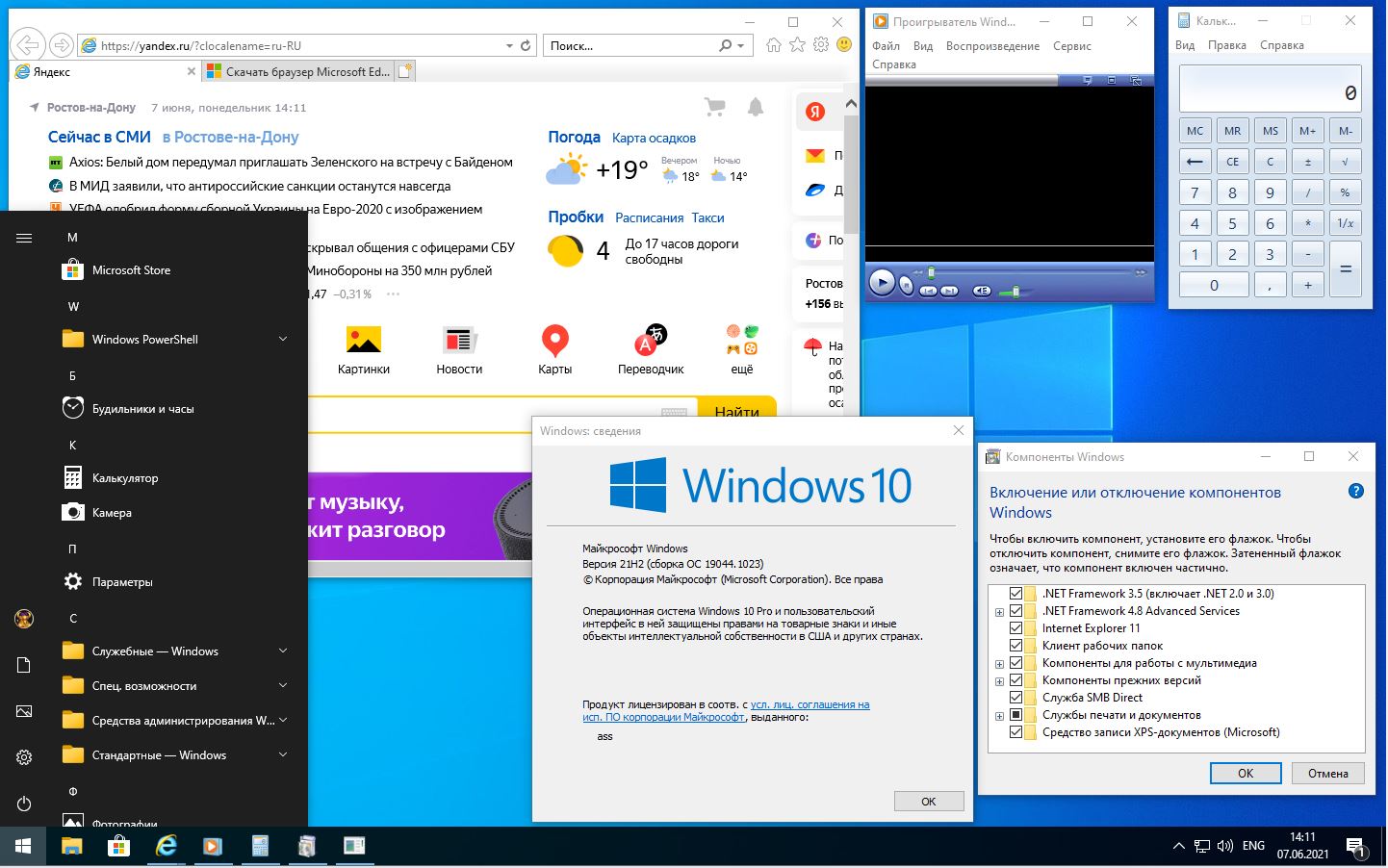Open the Карта осадков link
The width and height of the screenshot is (1388, 868).
point(654,138)
